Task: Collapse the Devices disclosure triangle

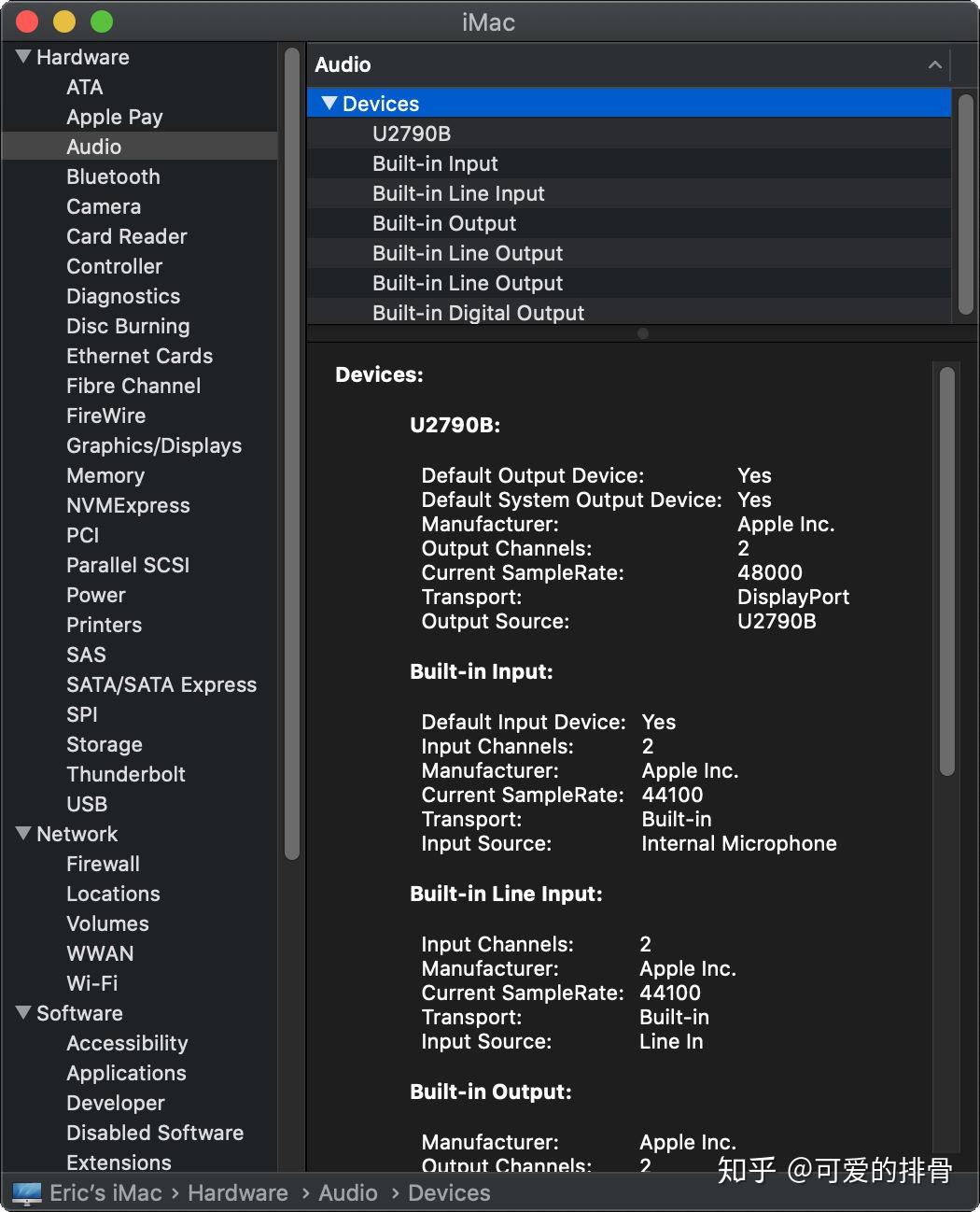Action: (329, 103)
